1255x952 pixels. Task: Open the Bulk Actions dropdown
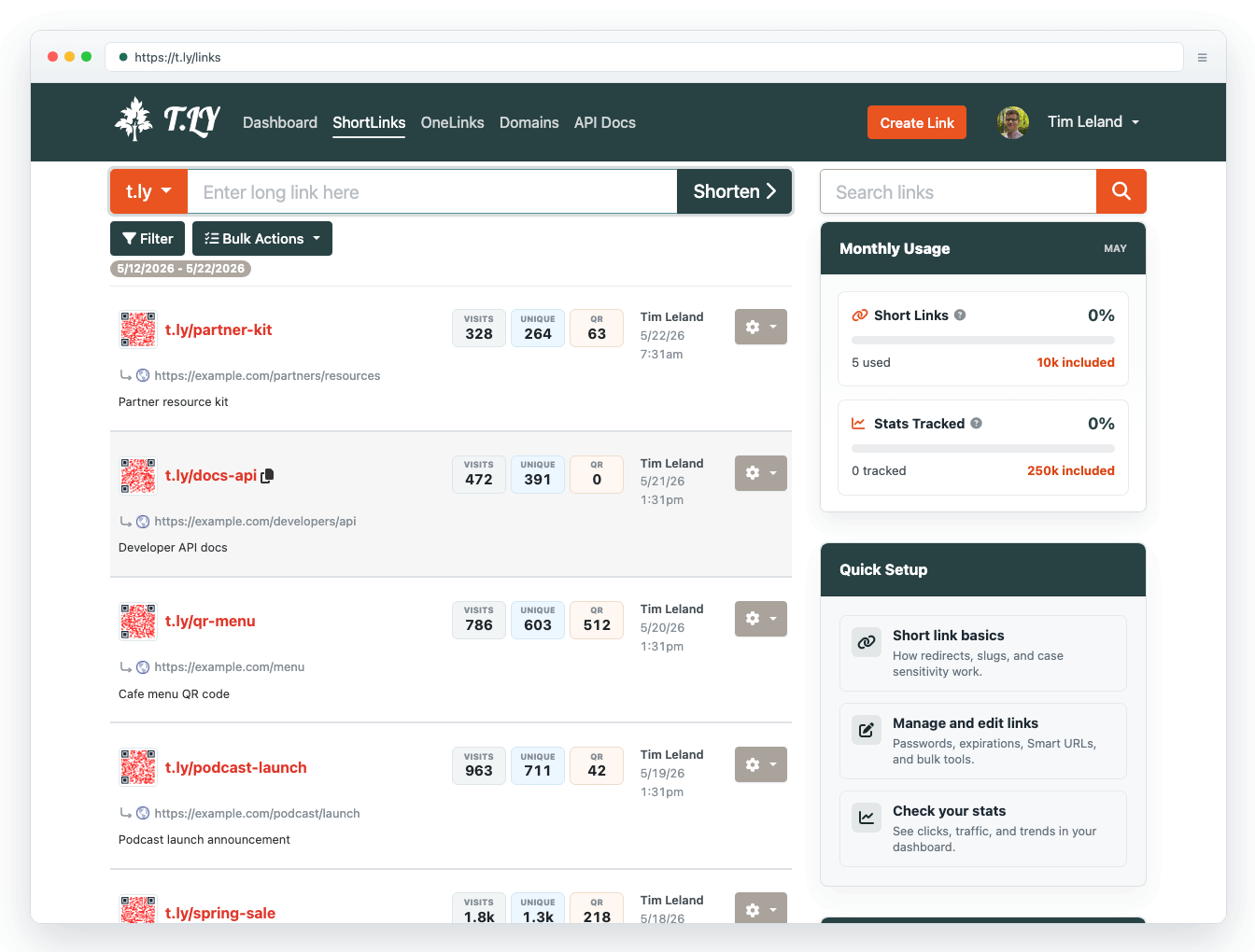[x=262, y=238]
